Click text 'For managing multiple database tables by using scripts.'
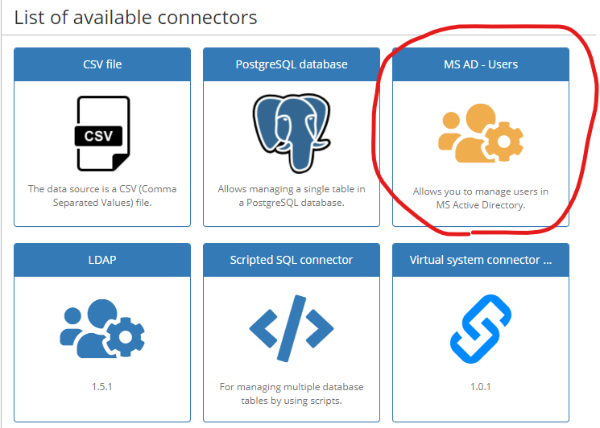This screenshot has height=428, width=600. 292,394
